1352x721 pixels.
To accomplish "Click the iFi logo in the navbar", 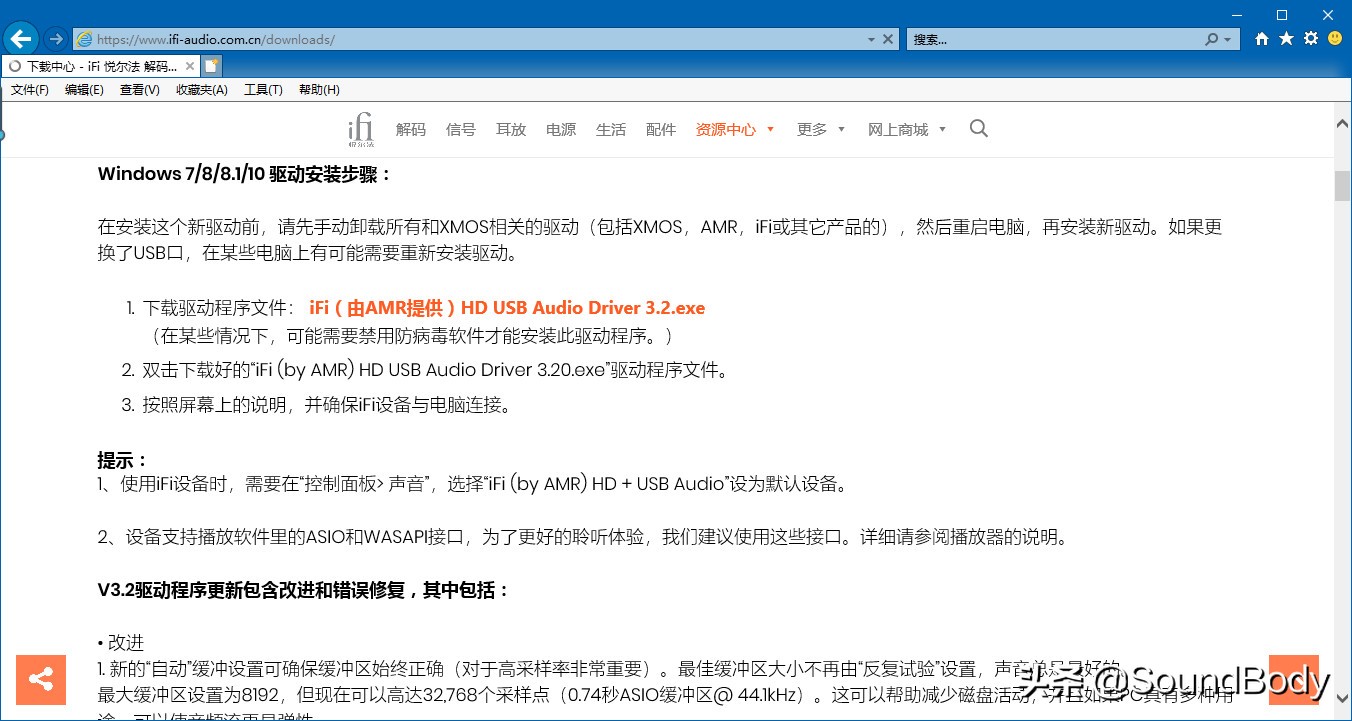I will coord(360,128).
